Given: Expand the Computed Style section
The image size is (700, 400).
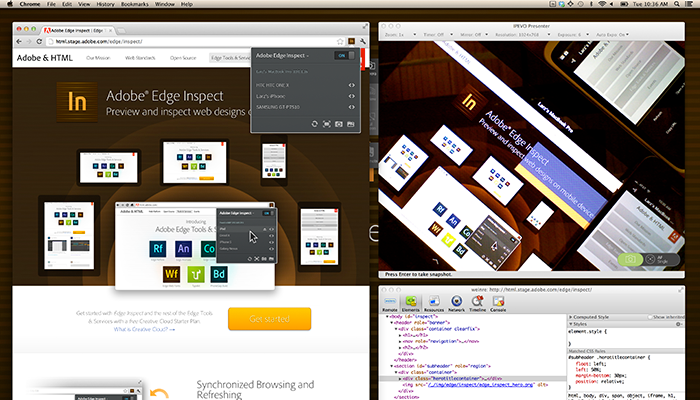Looking at the screenshot, I should (x=571, y=317).
